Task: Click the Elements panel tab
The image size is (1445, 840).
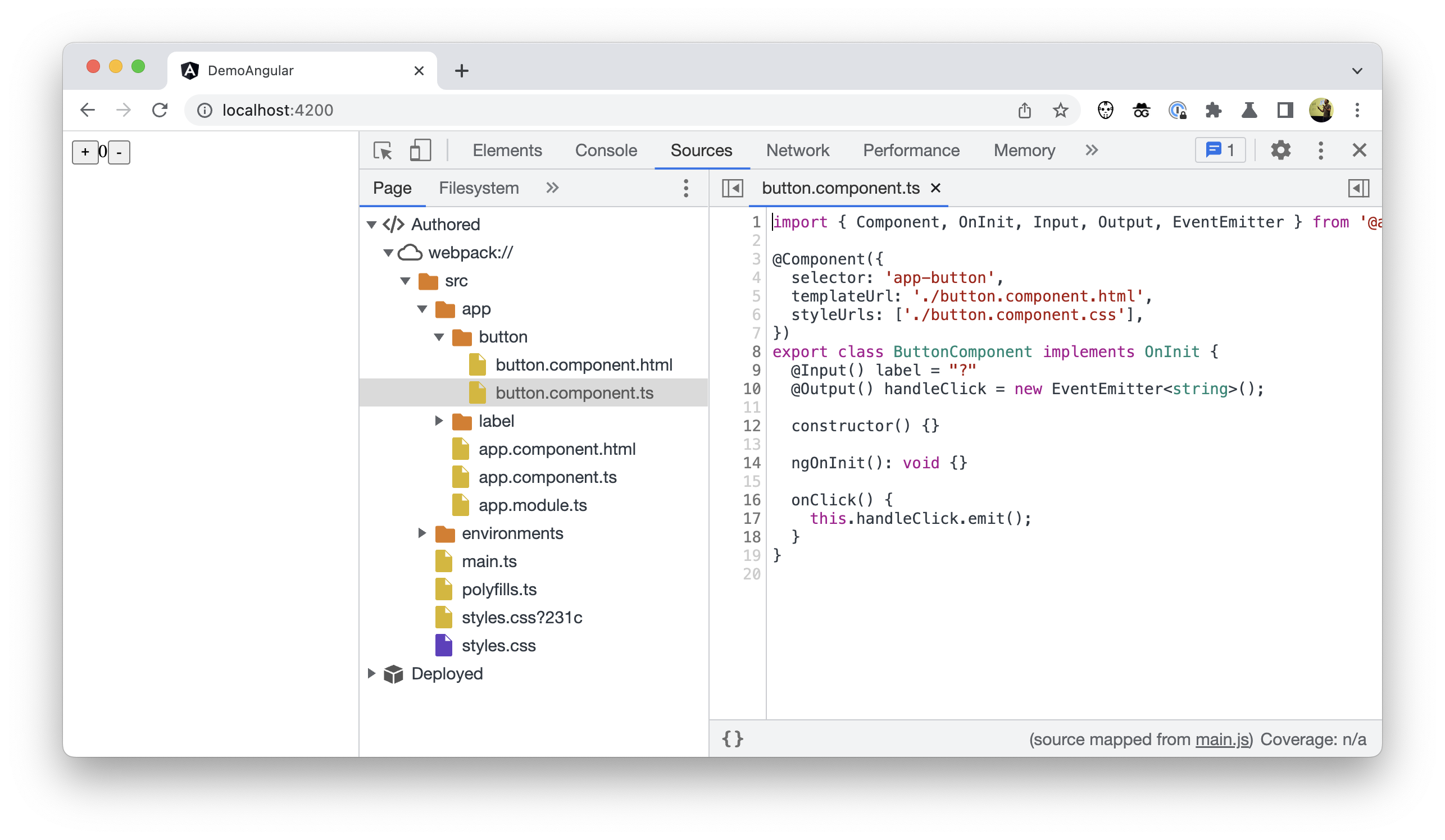Action: point(506,150)
